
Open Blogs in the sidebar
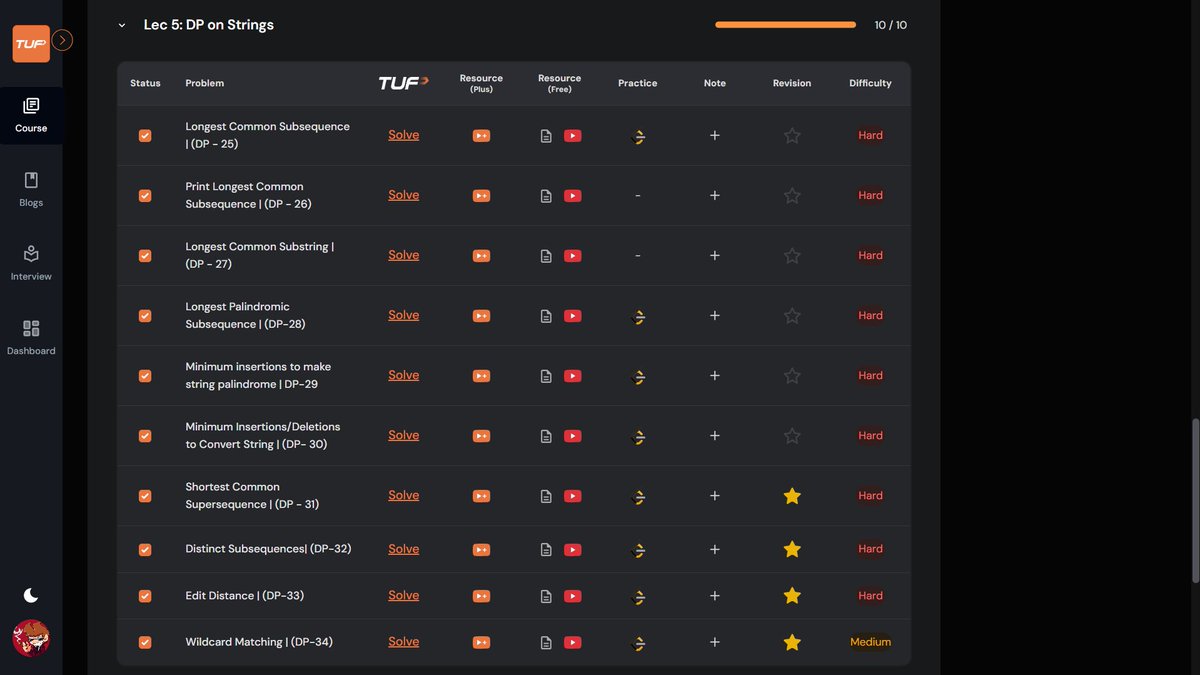click(x=31, y=189)
